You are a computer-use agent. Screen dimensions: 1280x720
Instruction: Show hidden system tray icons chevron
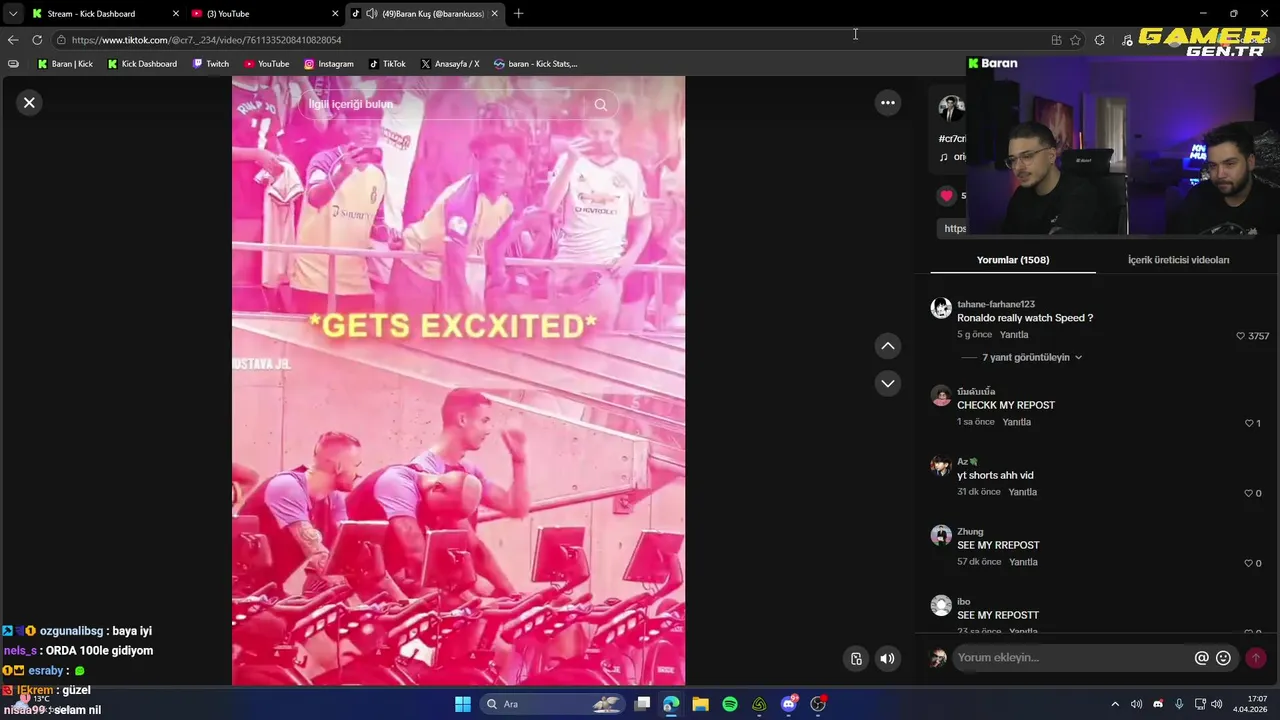[x=1115, y=704]
